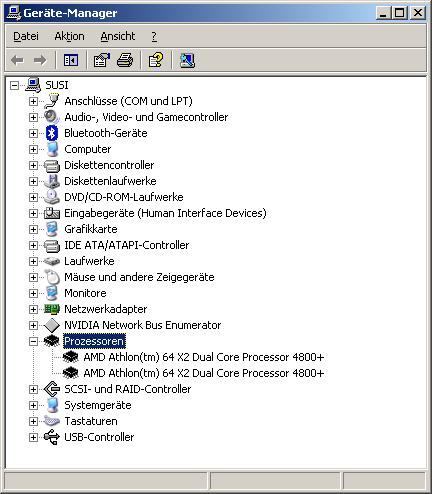Image resolution: width=432 pixels, height=494 pixels.
Task: Click the Forward arrow toolbar icon
Action: [x=40, y=60]
